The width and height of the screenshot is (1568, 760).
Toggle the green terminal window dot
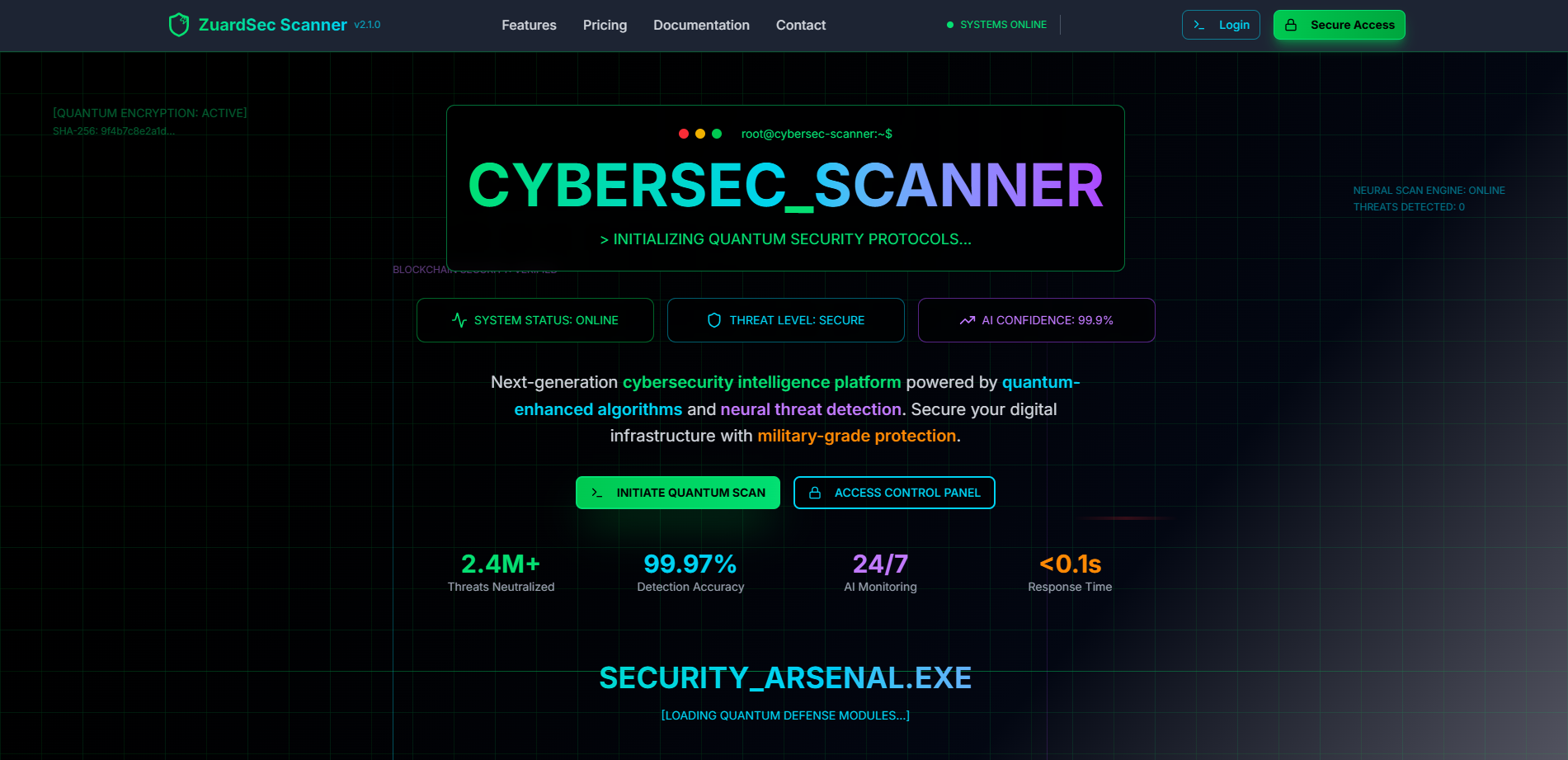tap(718, 133)
